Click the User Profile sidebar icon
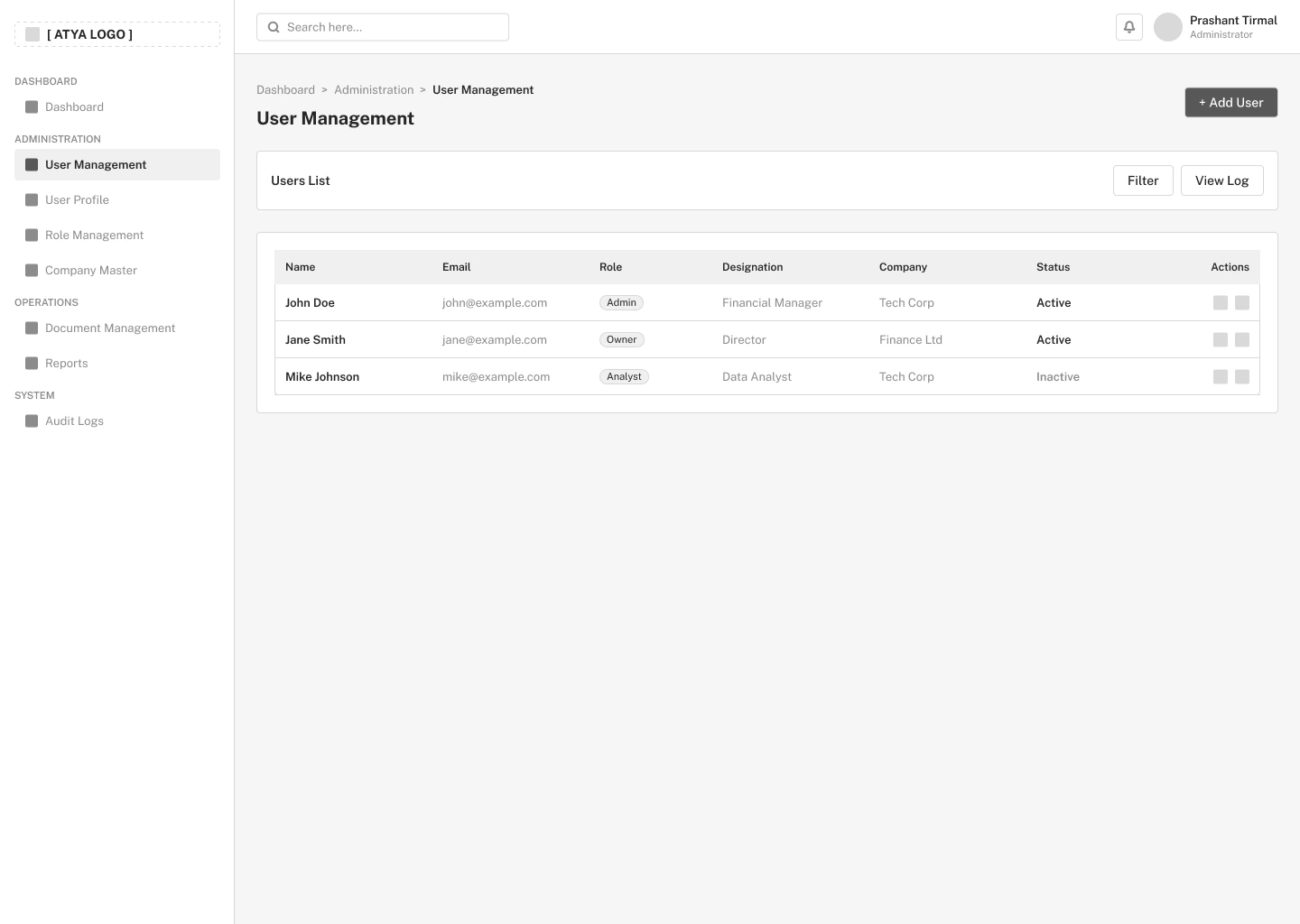 pyautogui.click(x=32, y=200)
